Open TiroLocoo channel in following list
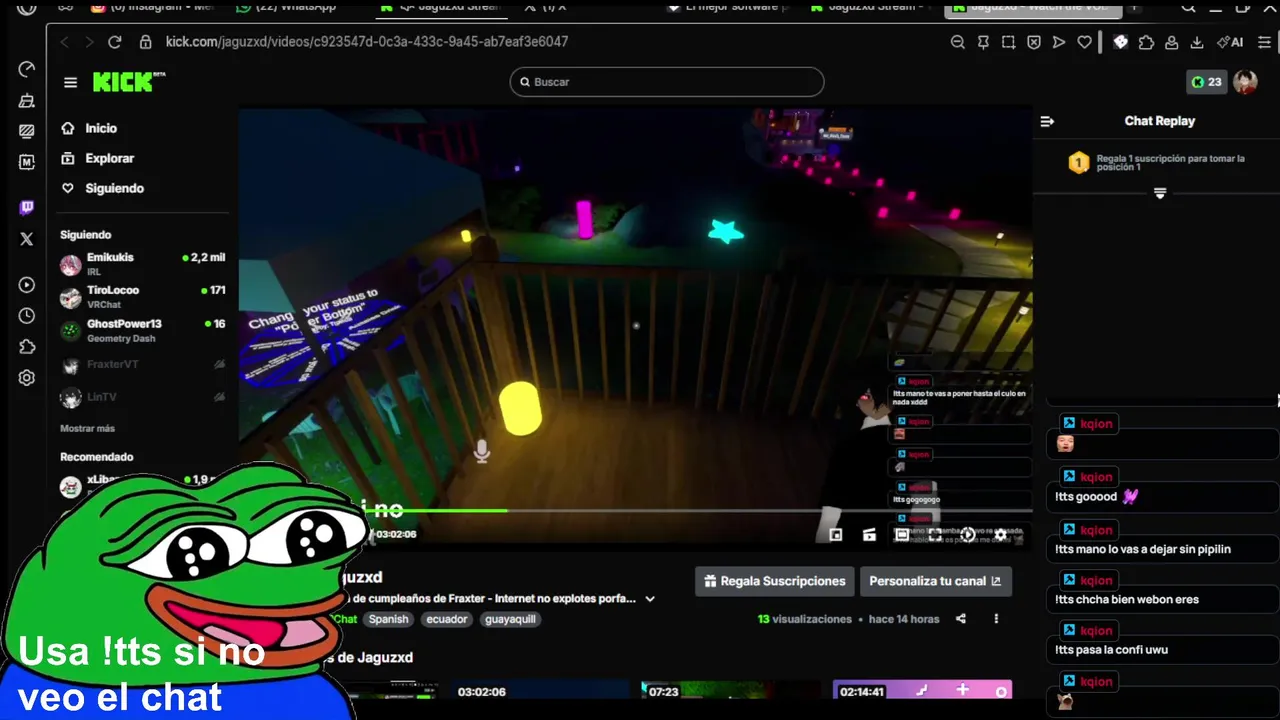1280x720 pixels. (142, 297)
